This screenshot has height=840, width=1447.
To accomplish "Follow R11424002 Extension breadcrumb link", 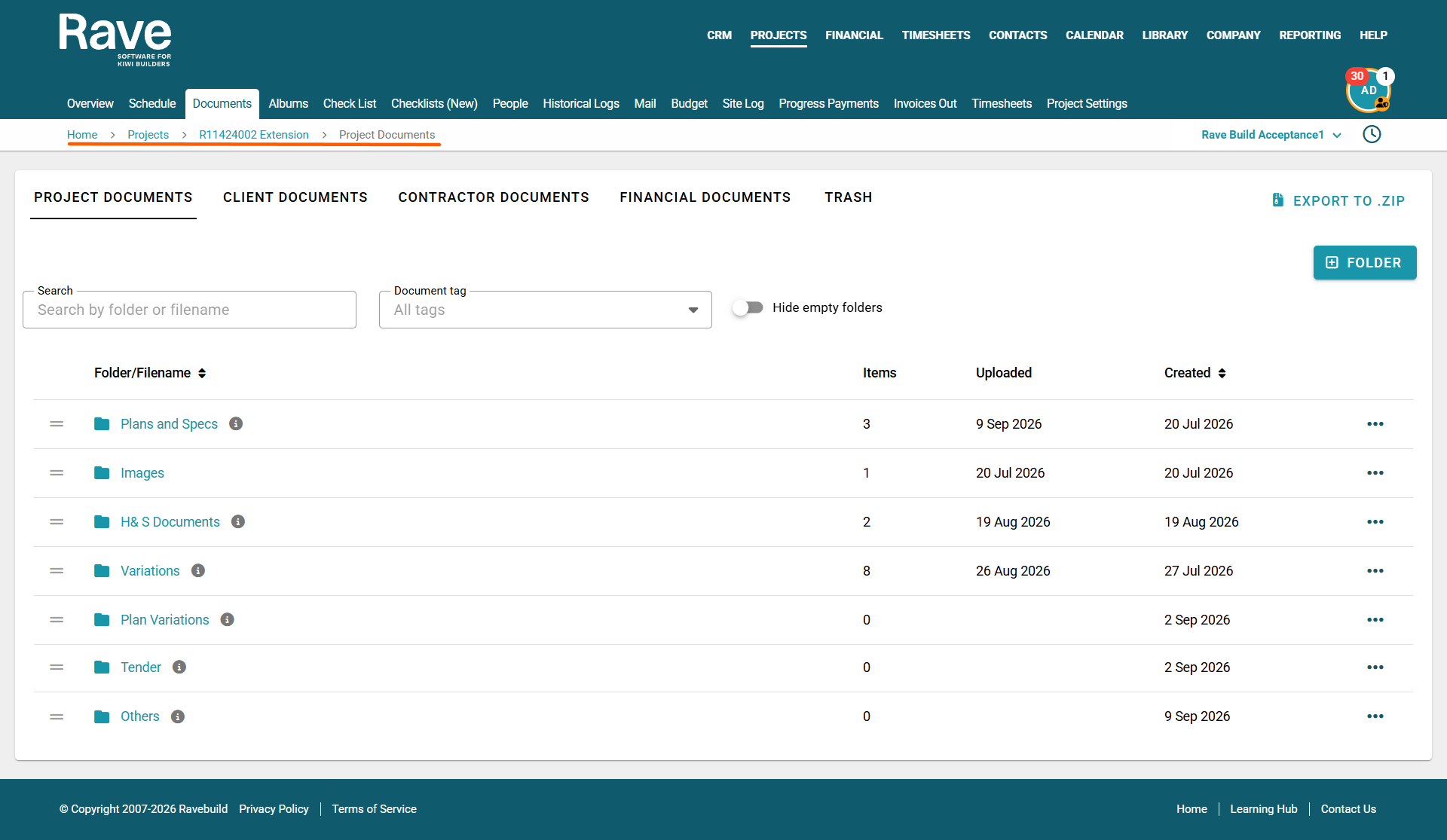I will (254, 135).
